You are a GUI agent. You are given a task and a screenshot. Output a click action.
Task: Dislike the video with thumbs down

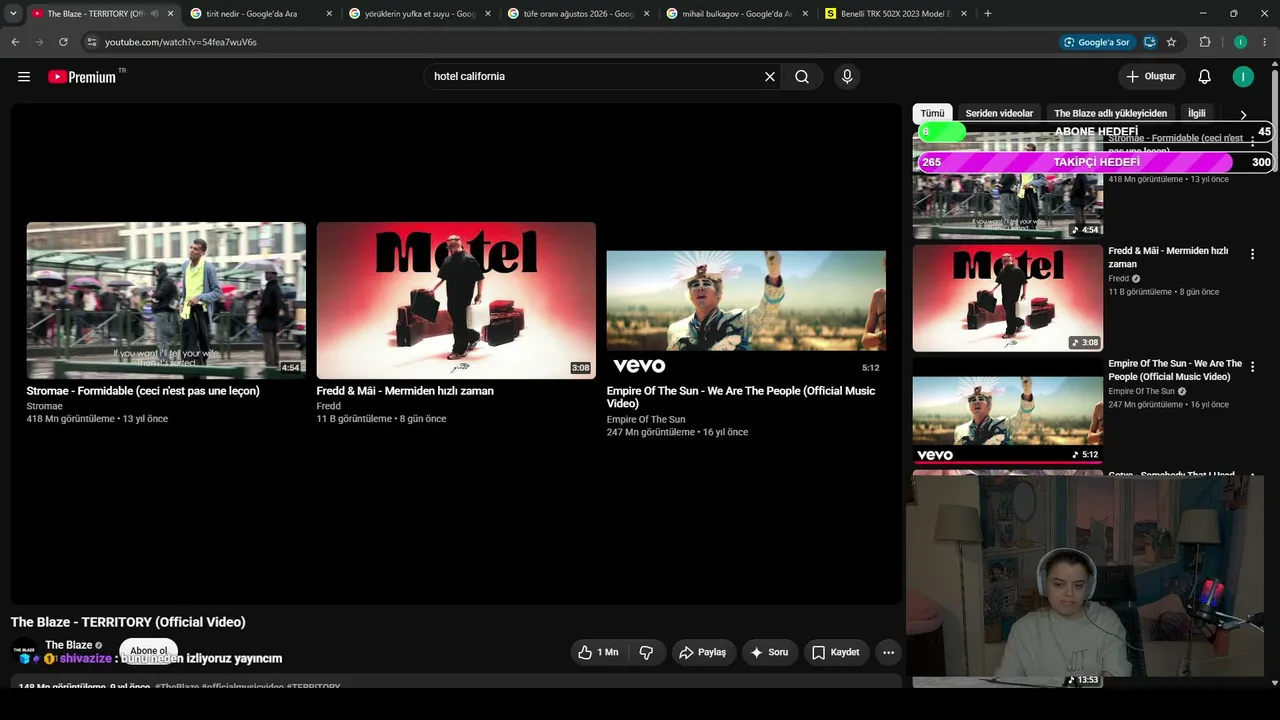[x=646, y=652]
